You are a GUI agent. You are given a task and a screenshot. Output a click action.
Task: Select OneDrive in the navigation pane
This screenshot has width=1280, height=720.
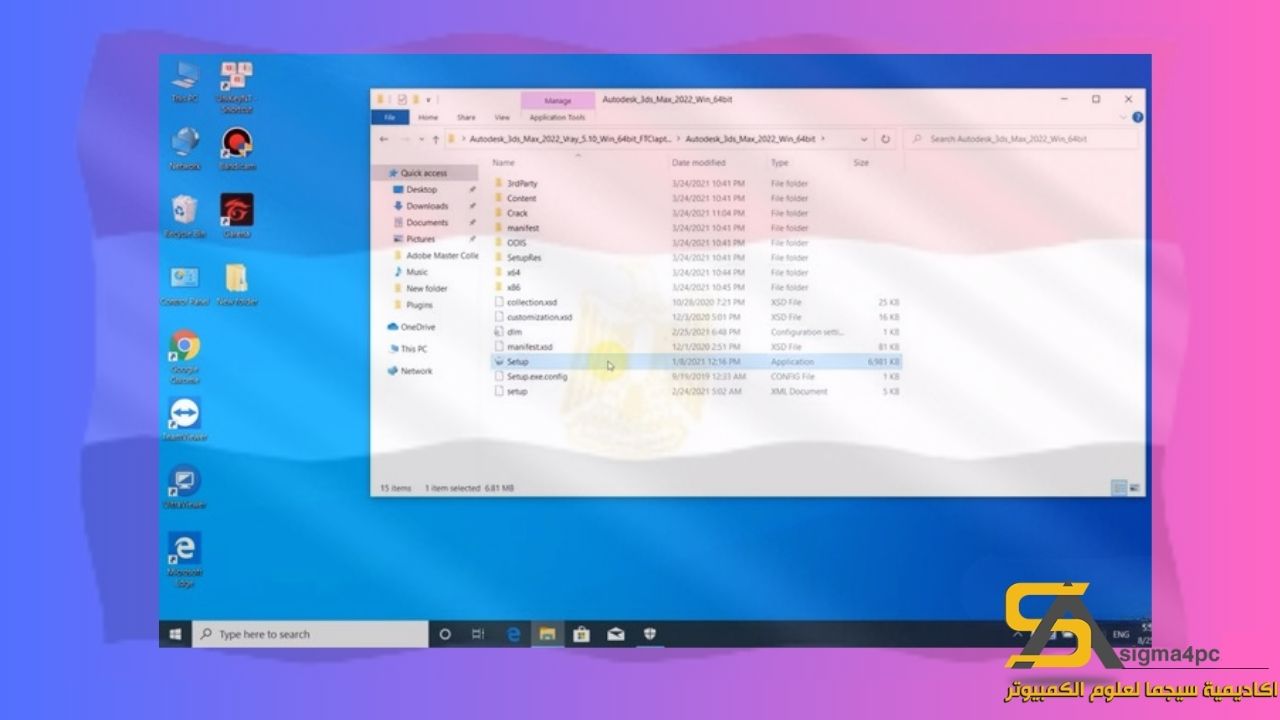(417, 327)
